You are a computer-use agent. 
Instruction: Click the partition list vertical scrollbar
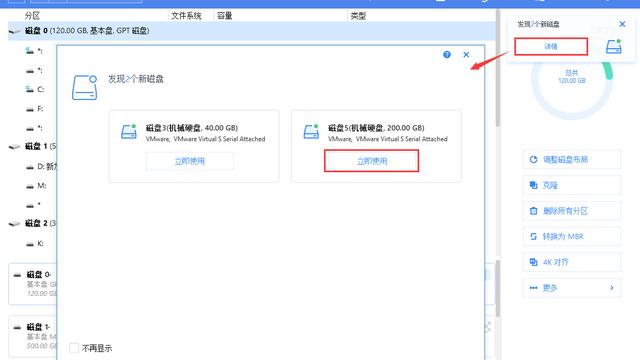click(498, 68)
